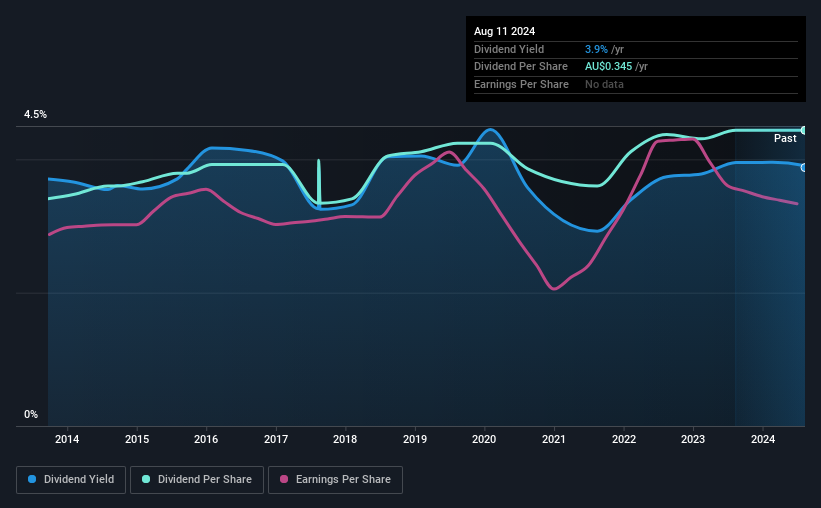Click the Aug 11 2024 tooltip header
The width and height of the screenshot is (821, 508).
505,31
